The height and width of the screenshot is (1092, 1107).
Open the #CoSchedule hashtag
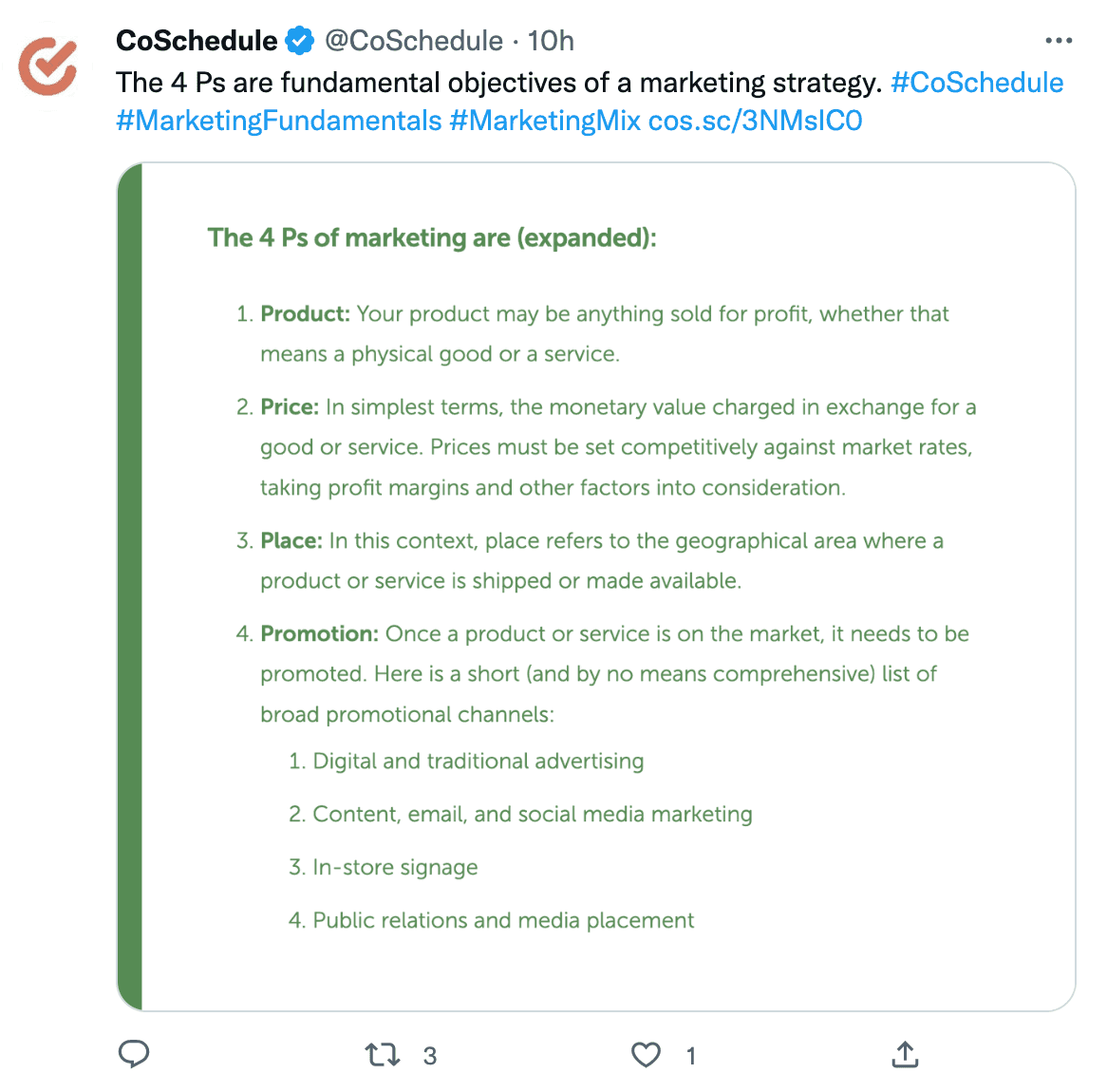[977, 83]
